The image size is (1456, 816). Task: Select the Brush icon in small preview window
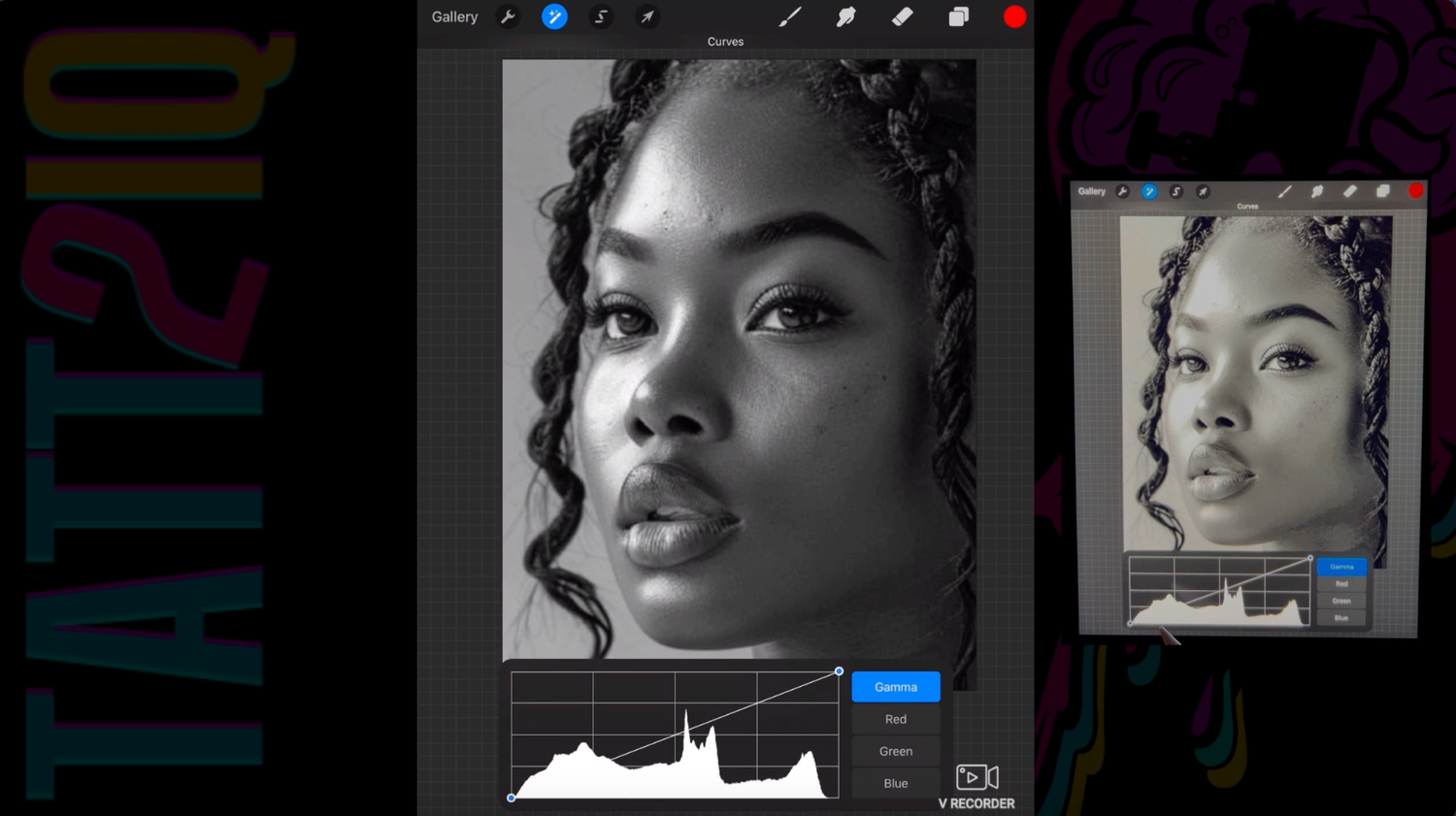pyautogui.click(x=1285, y=192)
